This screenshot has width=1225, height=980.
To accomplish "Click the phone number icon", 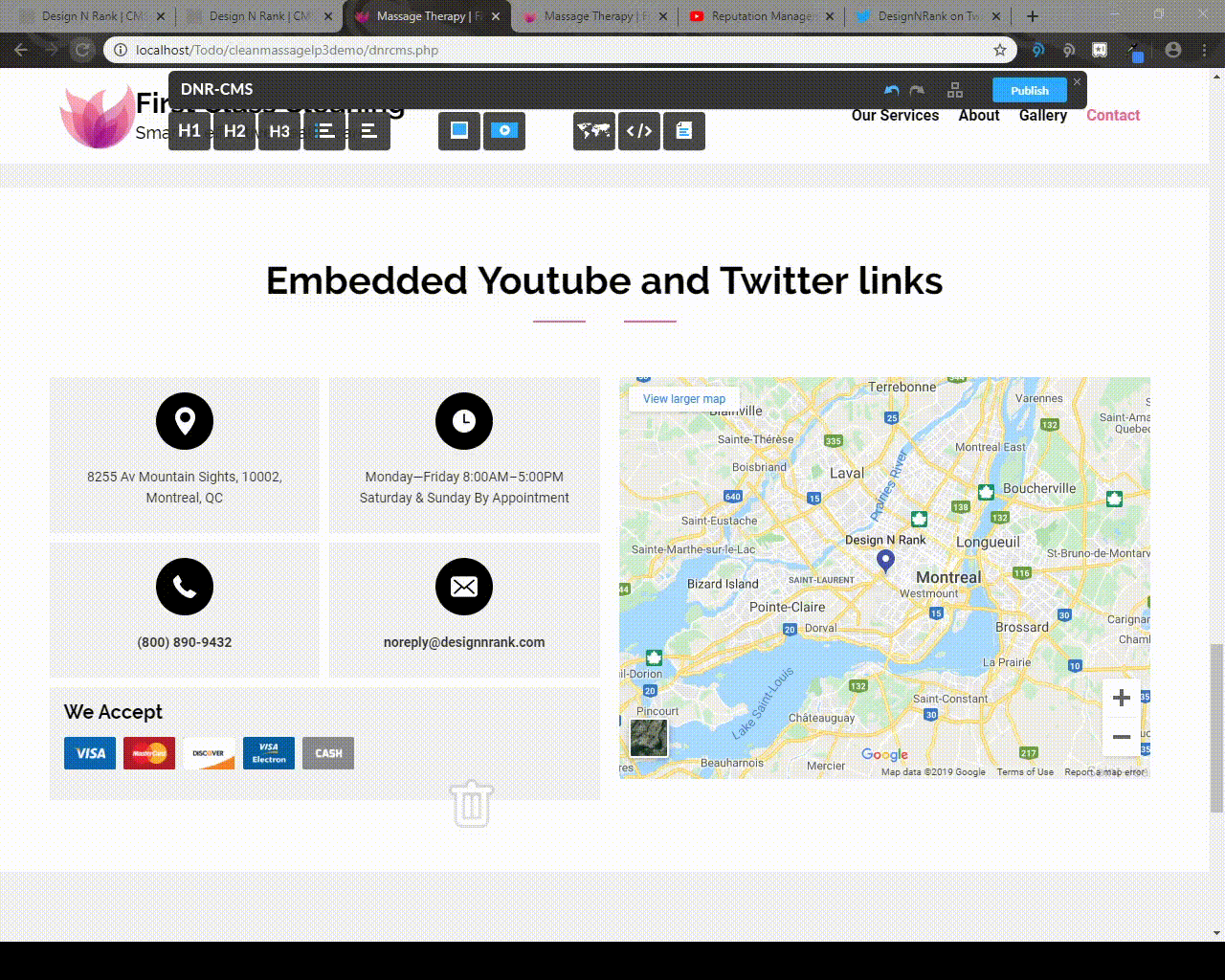I will point(185,587).
